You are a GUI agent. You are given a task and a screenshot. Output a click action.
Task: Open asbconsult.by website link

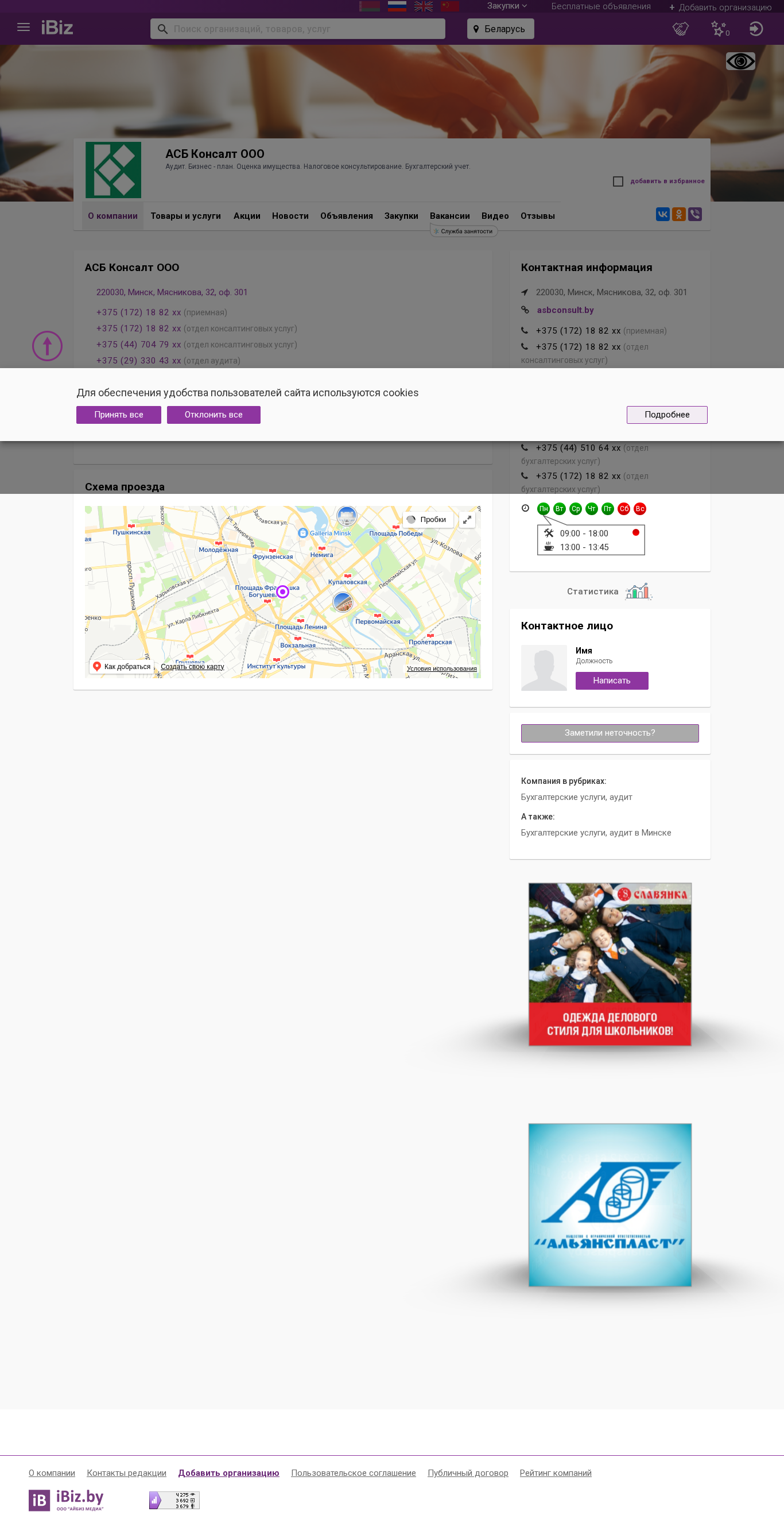[565, 310]
